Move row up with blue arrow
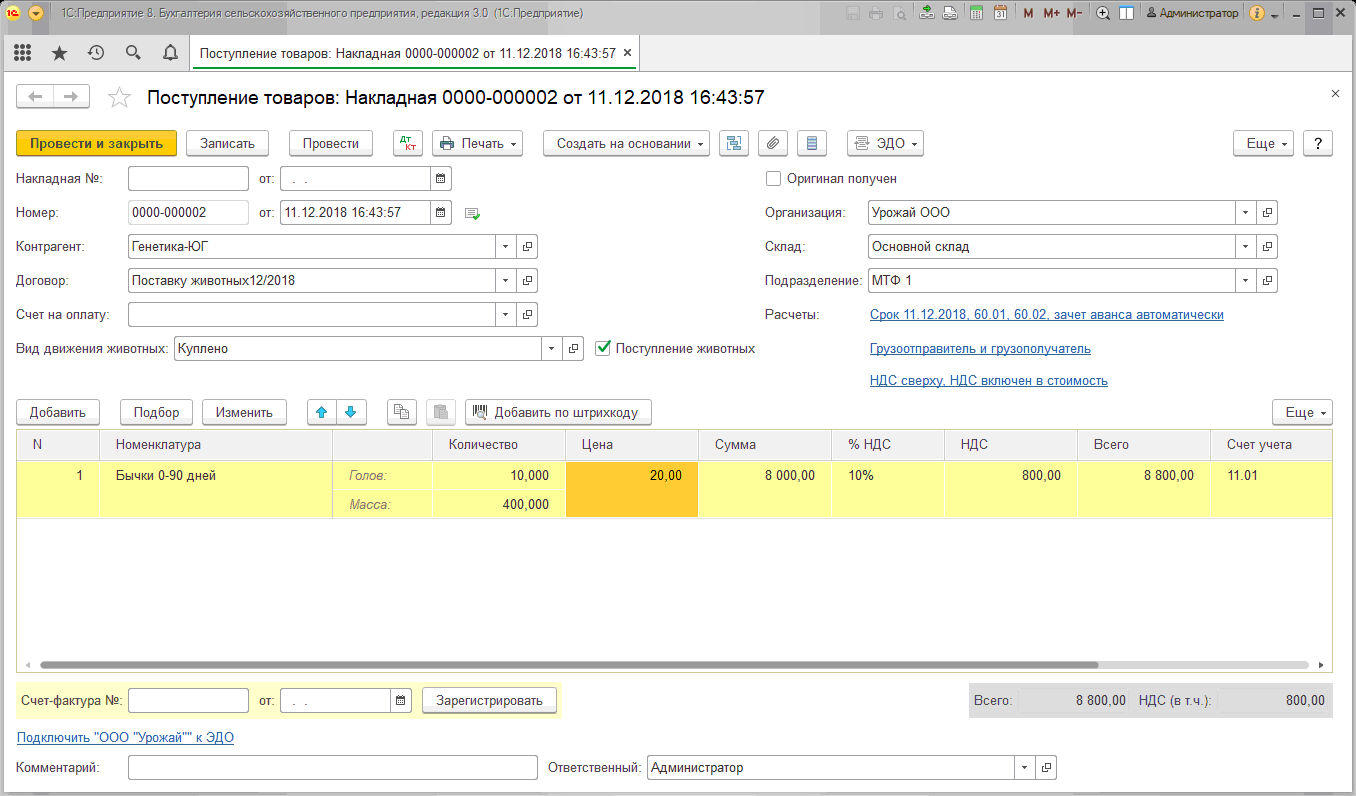The image size is (1356, 796). [x=321, y=412]
